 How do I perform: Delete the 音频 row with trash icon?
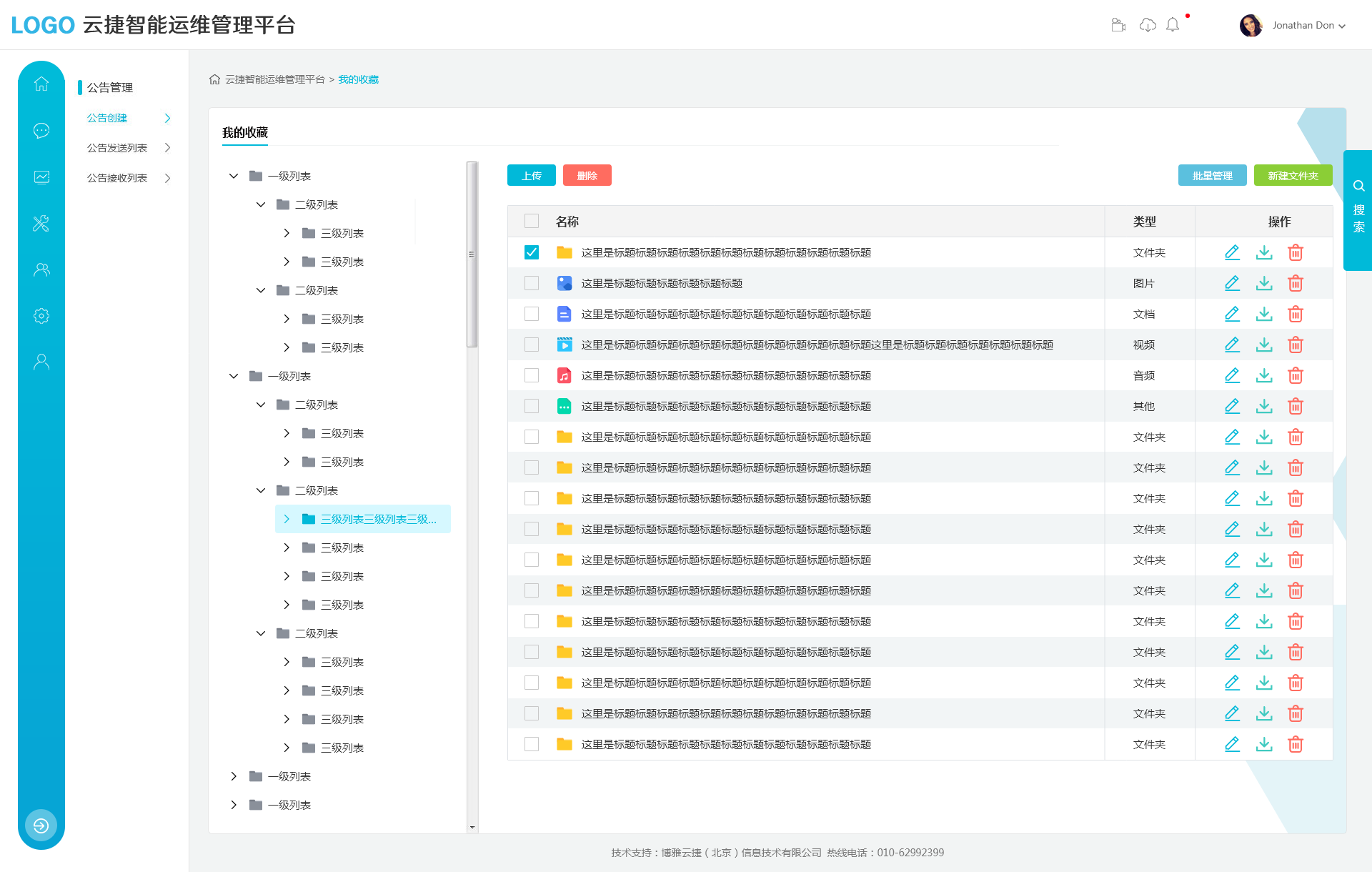(1296, 375)
